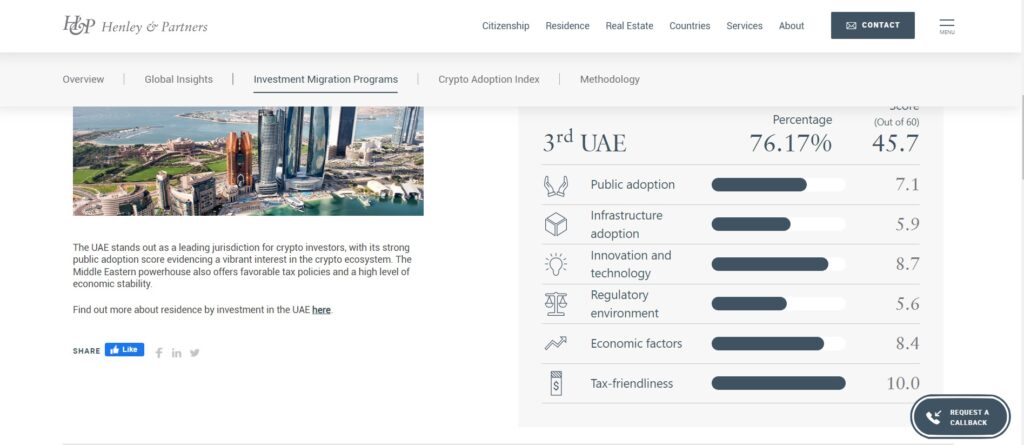Screen dimensions: 1024x445
Task: Share on Twitter icon
Action: pyautogui.click(x=195, y=352)
